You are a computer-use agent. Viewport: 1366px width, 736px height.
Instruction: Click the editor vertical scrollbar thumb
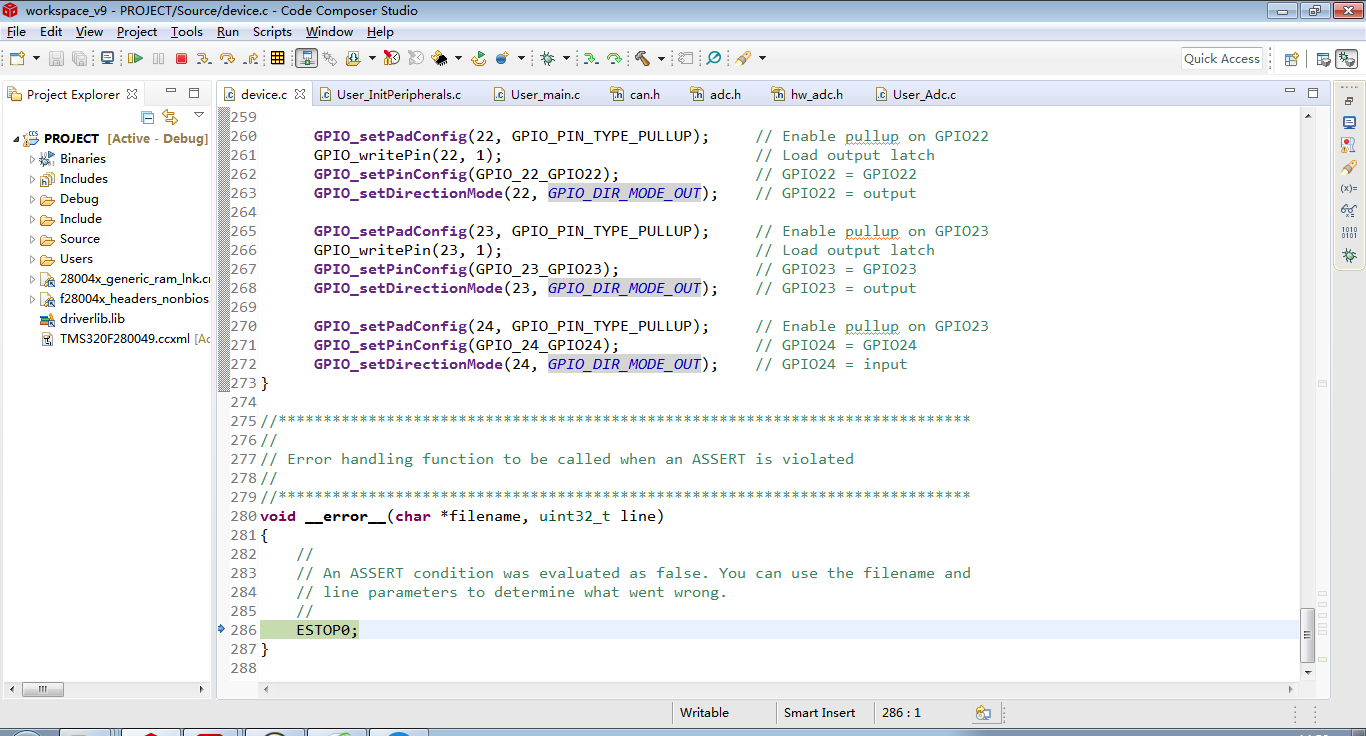point(1308,635)
